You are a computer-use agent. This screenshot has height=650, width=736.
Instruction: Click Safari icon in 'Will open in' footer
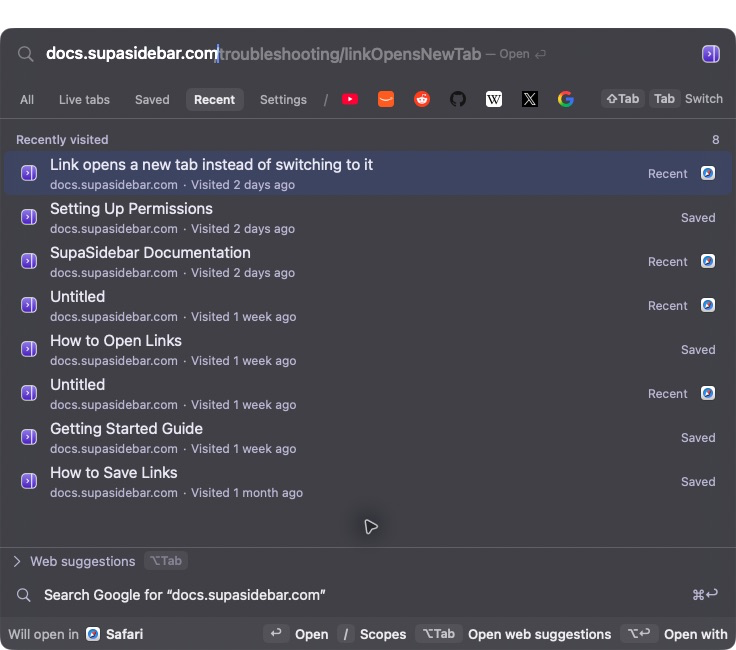(92, 634)
